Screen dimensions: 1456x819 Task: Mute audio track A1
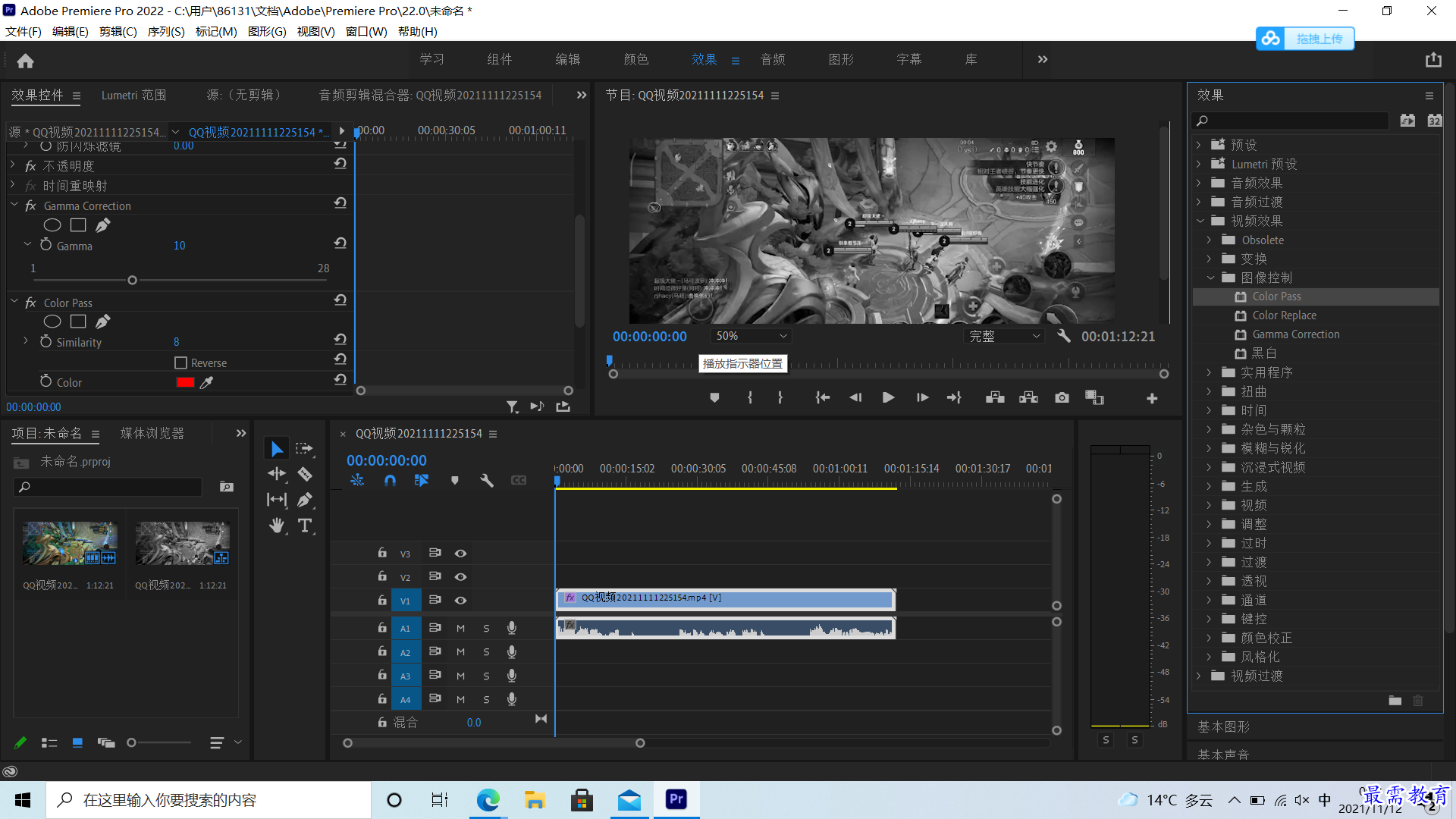[x=460, y=629]
